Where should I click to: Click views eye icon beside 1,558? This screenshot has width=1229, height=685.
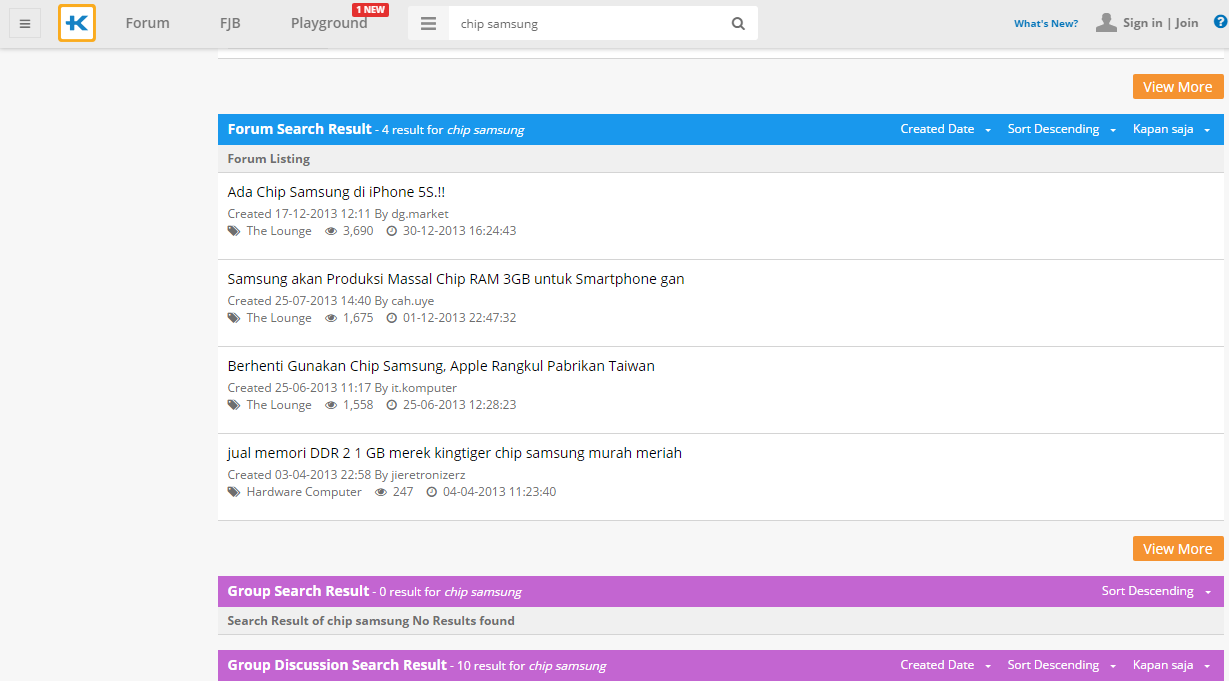(x=331, y=405)
